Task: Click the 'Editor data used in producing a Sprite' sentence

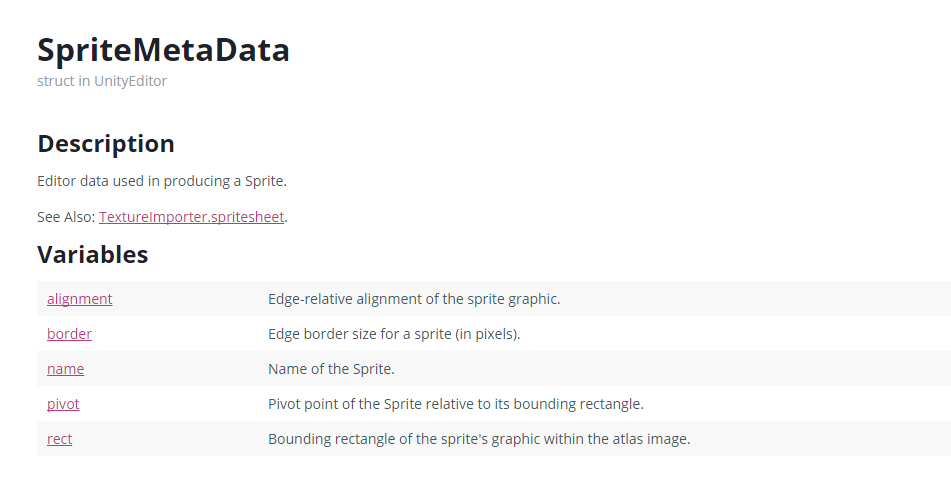Action: tap(162, 181)
